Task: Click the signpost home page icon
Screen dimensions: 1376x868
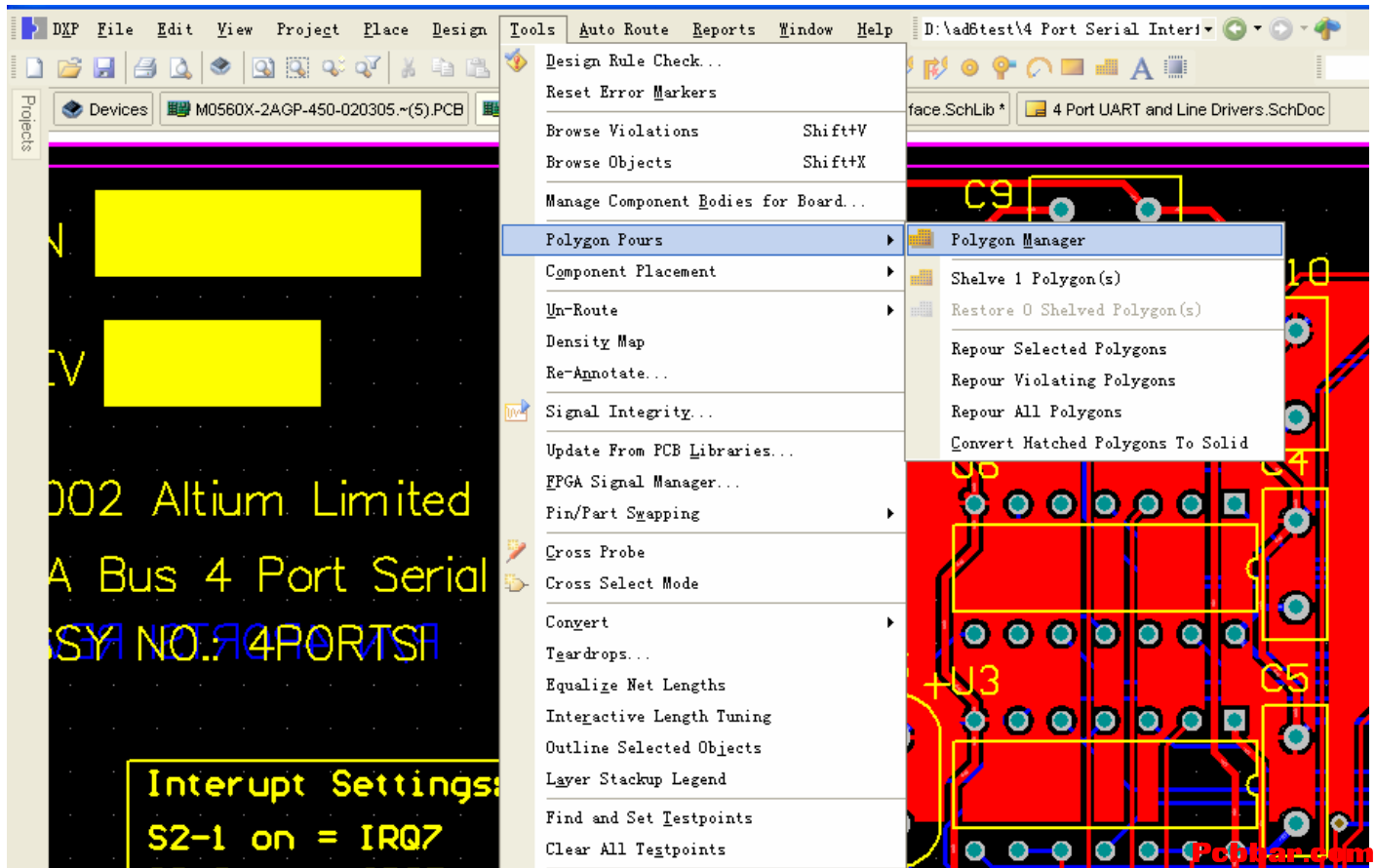Action: click(x=1327, y=29)
